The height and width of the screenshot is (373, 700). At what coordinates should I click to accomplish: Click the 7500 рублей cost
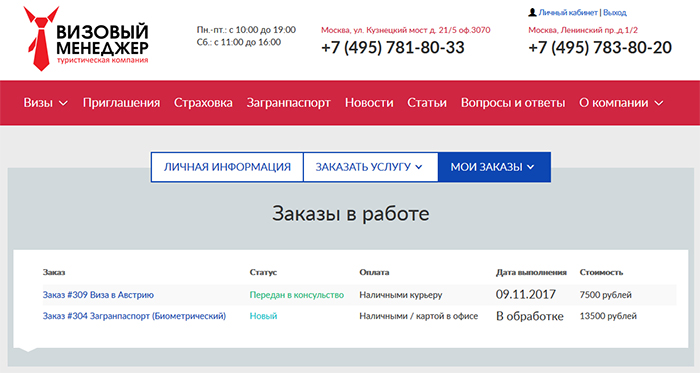pos(606,295)
